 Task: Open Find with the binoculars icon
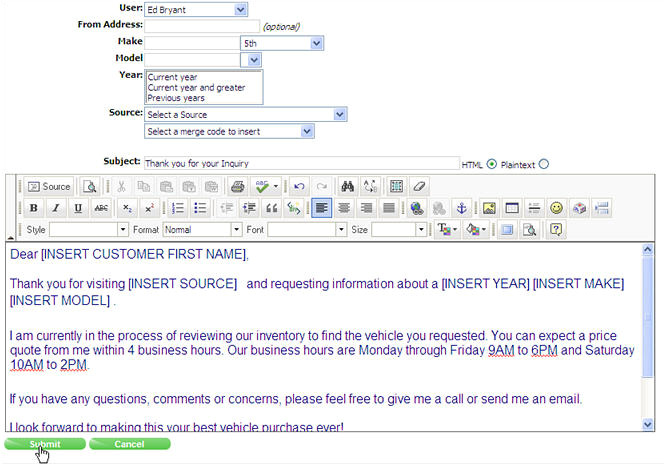point(348,186)
